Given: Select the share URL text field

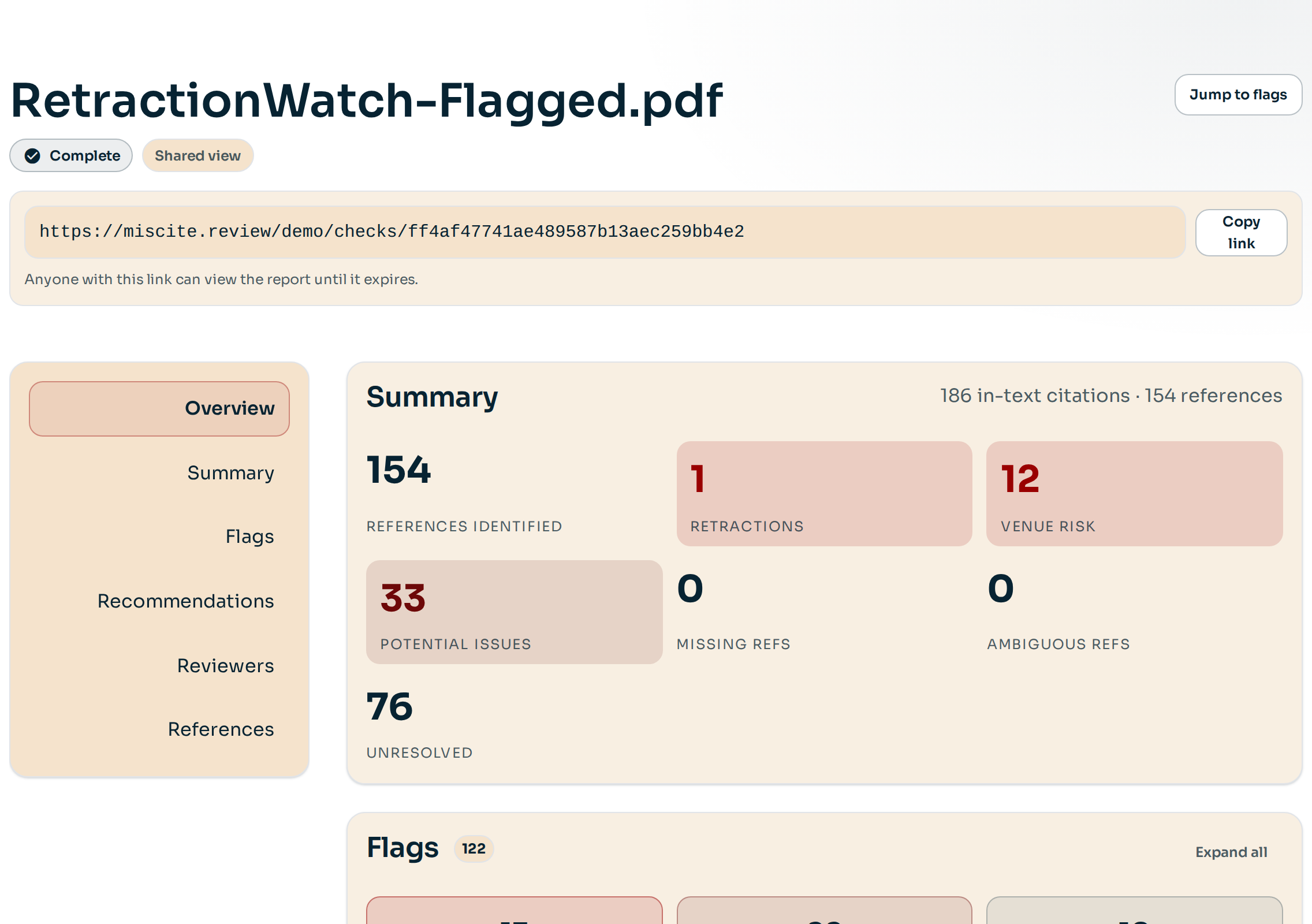Looking at the screenshot, I should (604, 232).
